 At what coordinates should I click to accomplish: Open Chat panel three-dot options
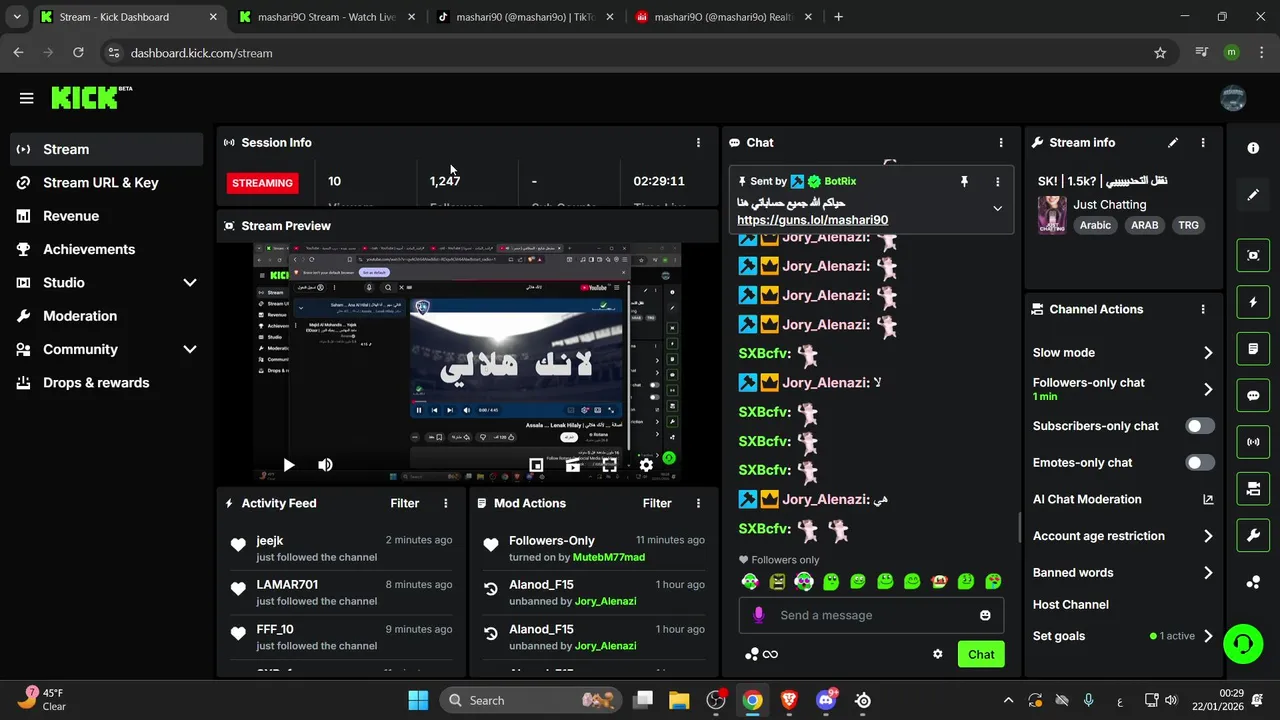[1000, 143]
